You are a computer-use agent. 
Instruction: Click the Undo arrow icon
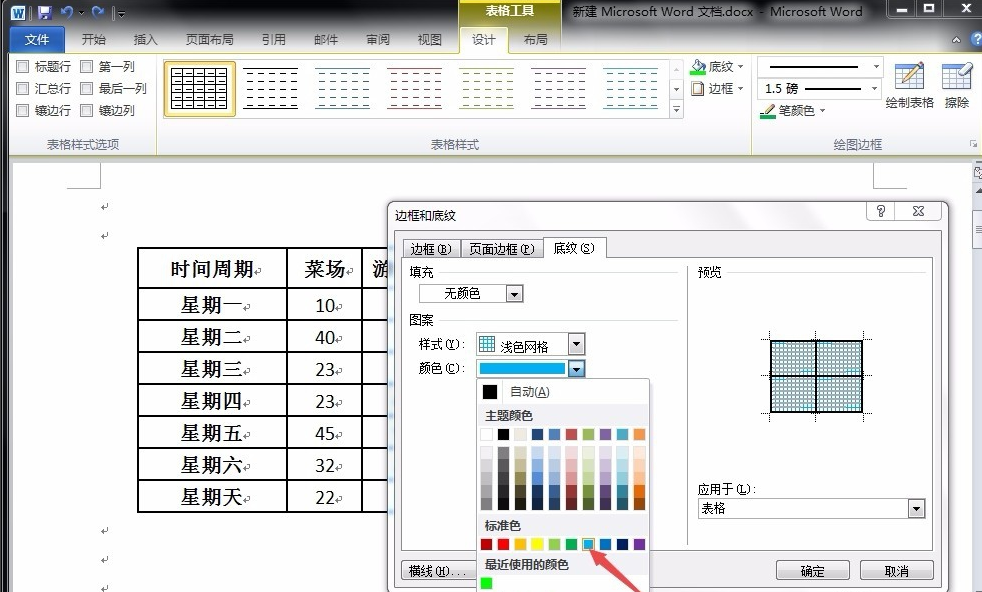tap(66, 12)
